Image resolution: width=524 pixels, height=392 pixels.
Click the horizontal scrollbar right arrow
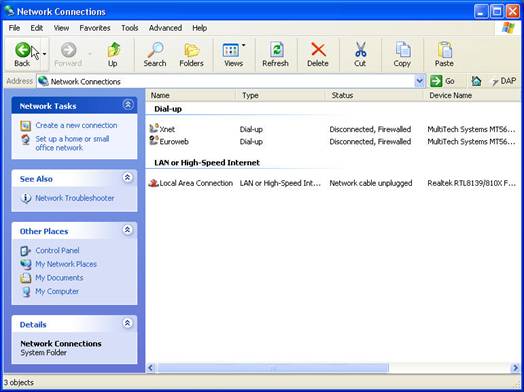click(x=515, y=368)
